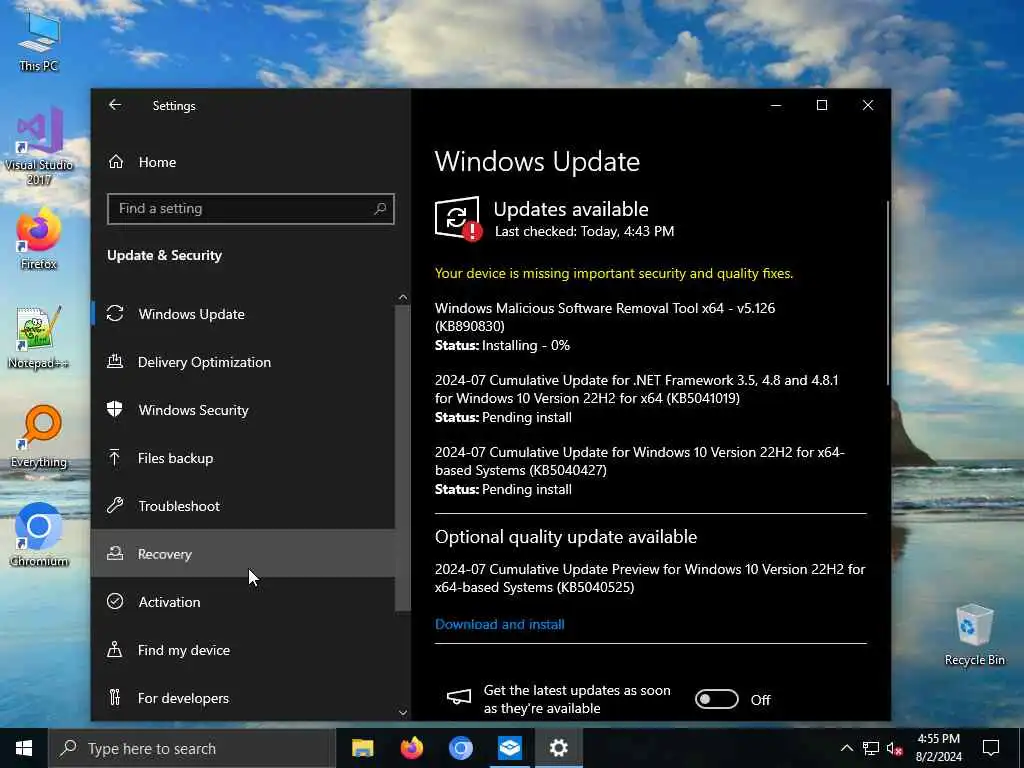Select the Firefox desktop shortcut
Viewport: 1024px width, 768px height.
[39, 238]
